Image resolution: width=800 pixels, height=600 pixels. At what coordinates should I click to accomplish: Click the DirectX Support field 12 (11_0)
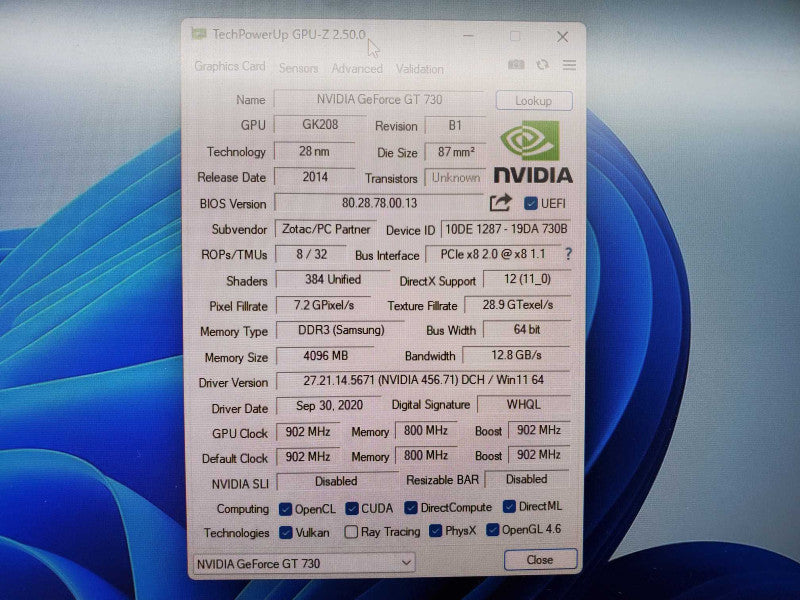pos(527,279)
